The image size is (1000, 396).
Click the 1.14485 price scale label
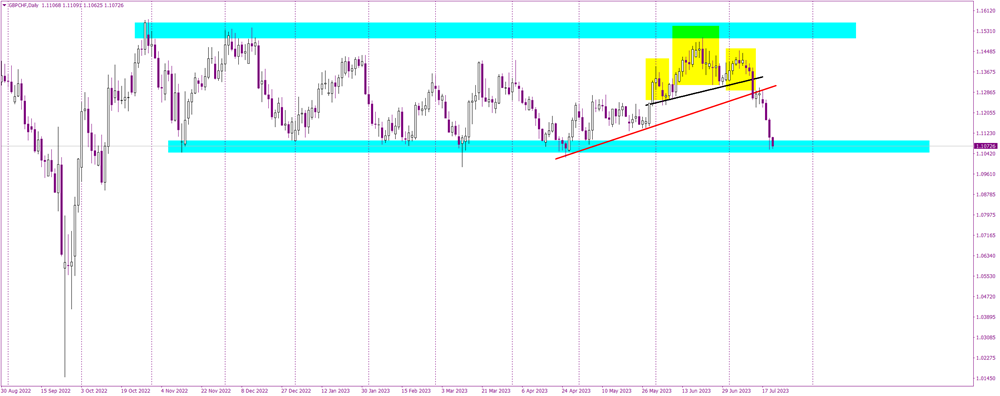click(986, 52)
